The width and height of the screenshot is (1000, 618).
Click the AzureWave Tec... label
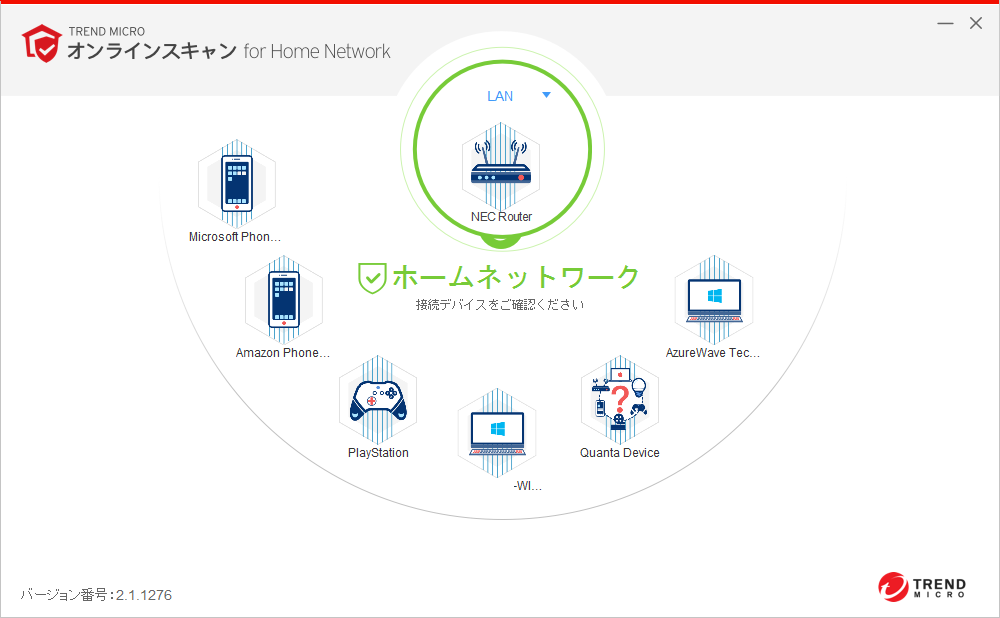coord(713,353)
